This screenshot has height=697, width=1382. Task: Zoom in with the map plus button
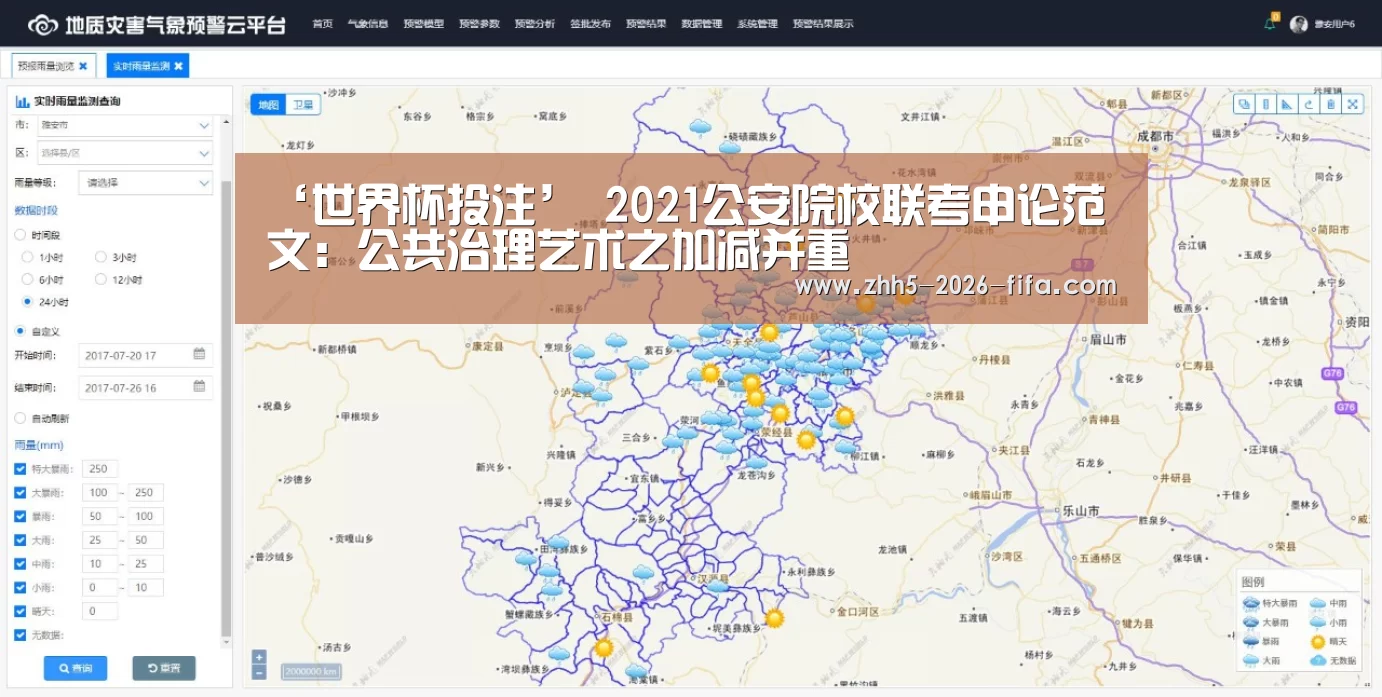[259, 657]
